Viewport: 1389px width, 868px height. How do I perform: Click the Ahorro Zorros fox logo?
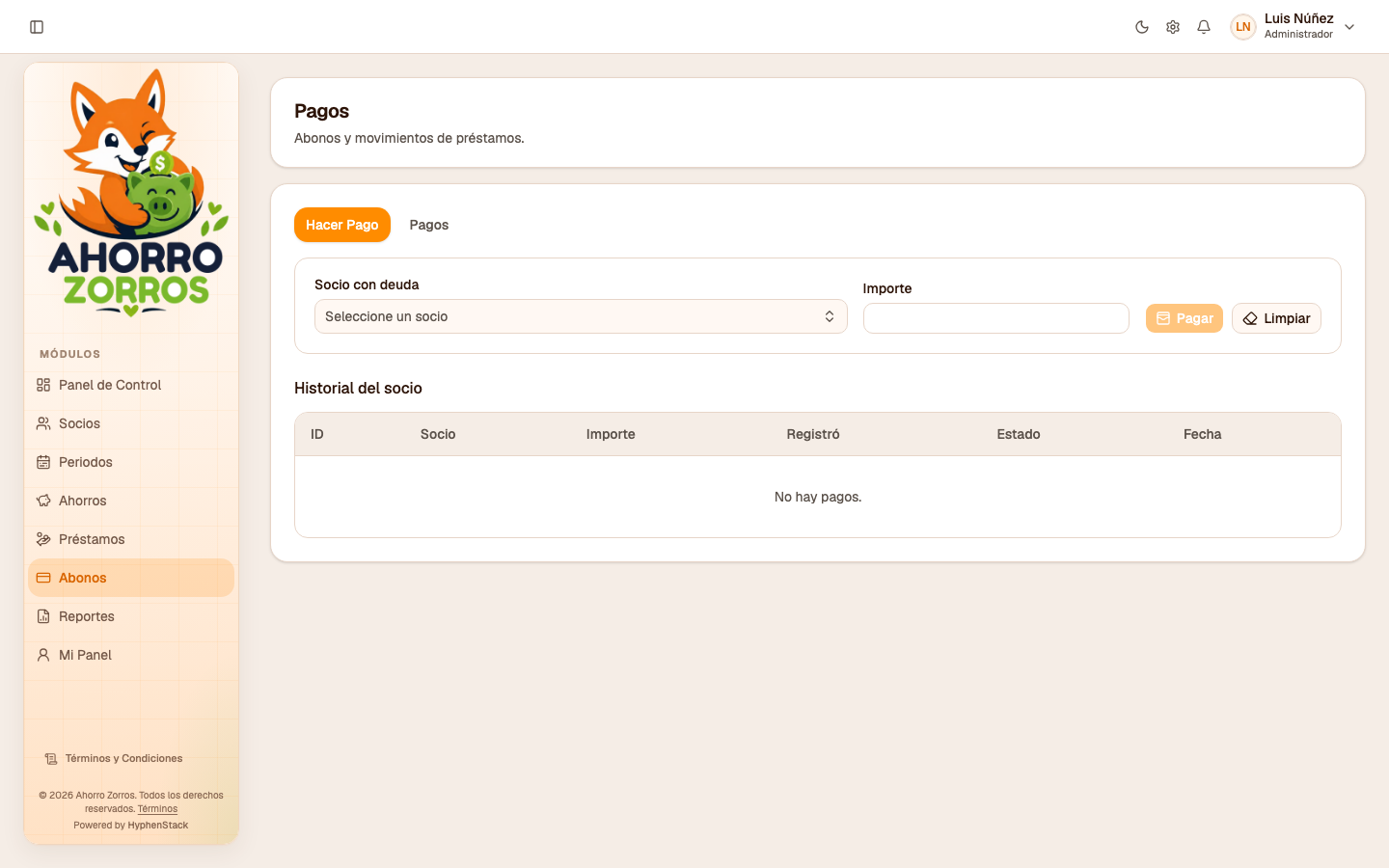tap(131, 193)
